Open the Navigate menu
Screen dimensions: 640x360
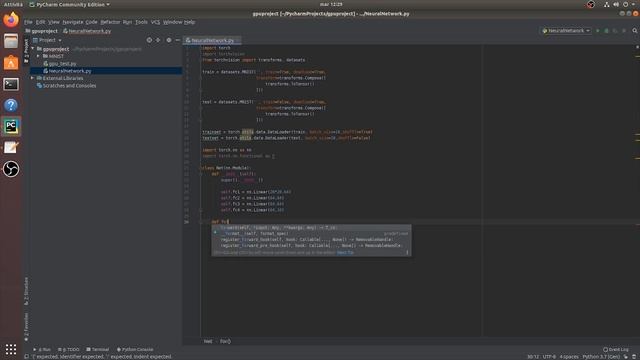[x=73, y=22]
